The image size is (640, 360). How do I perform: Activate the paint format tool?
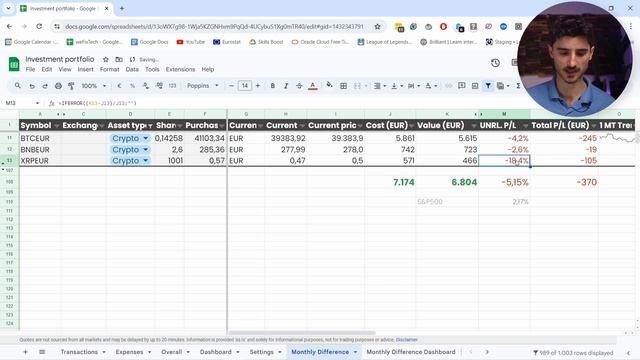click(71, 86)
